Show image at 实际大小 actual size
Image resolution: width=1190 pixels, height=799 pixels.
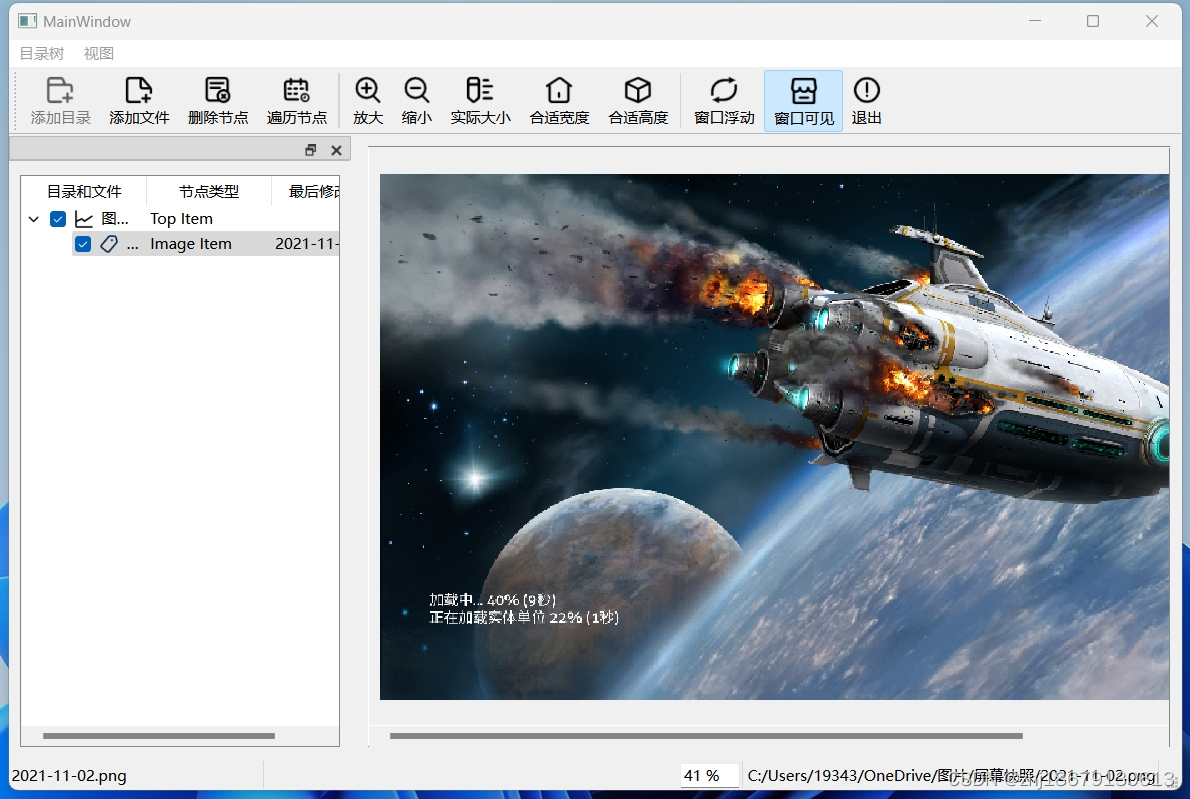click(480, 101)
